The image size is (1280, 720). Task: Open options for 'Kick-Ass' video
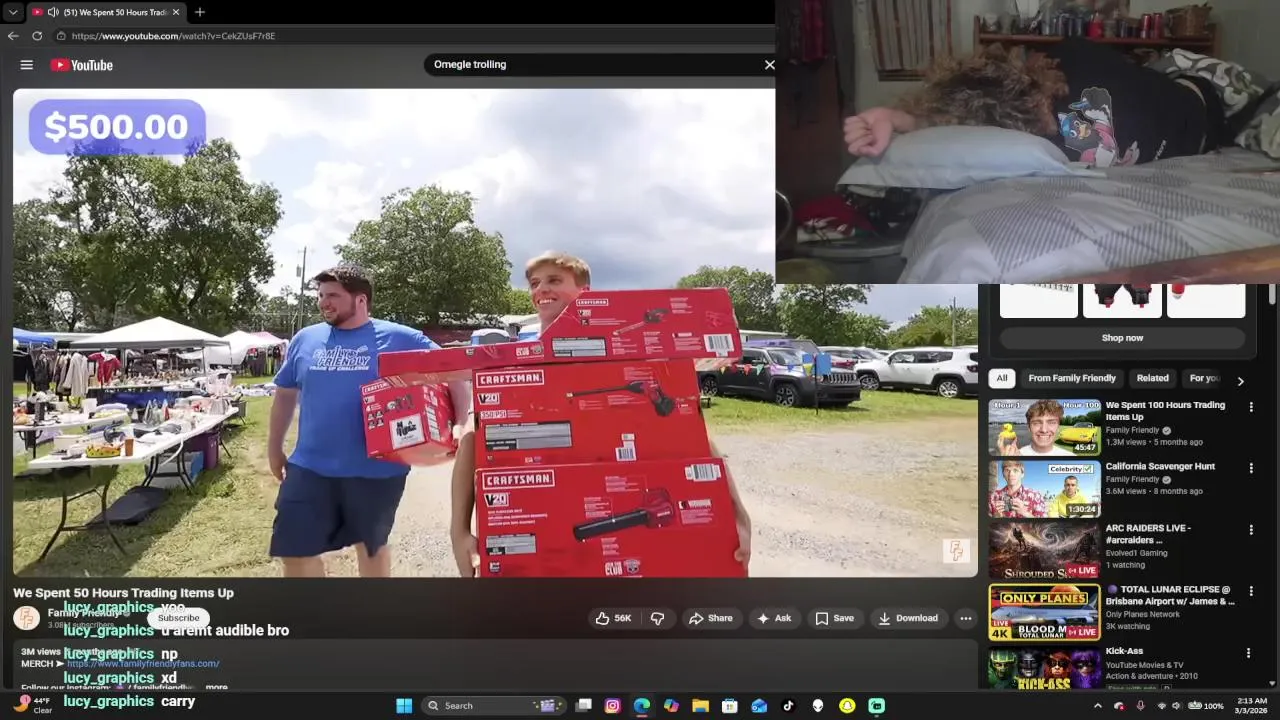tap(1248, 653)
